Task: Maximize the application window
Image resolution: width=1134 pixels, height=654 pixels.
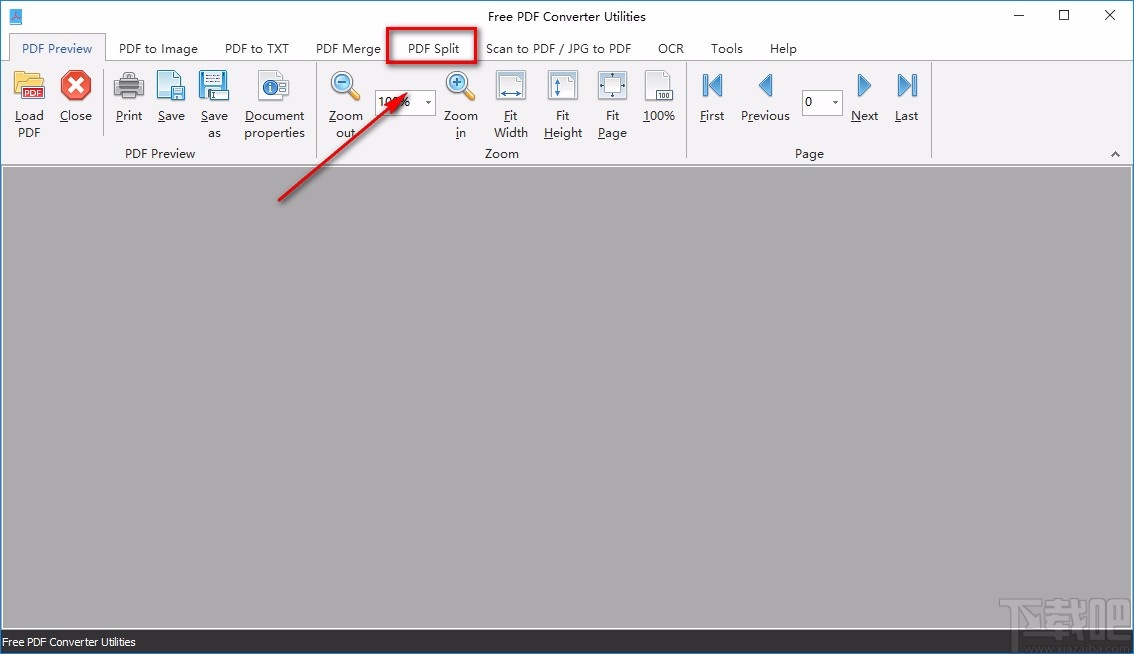Action: tap(1064, 15)
